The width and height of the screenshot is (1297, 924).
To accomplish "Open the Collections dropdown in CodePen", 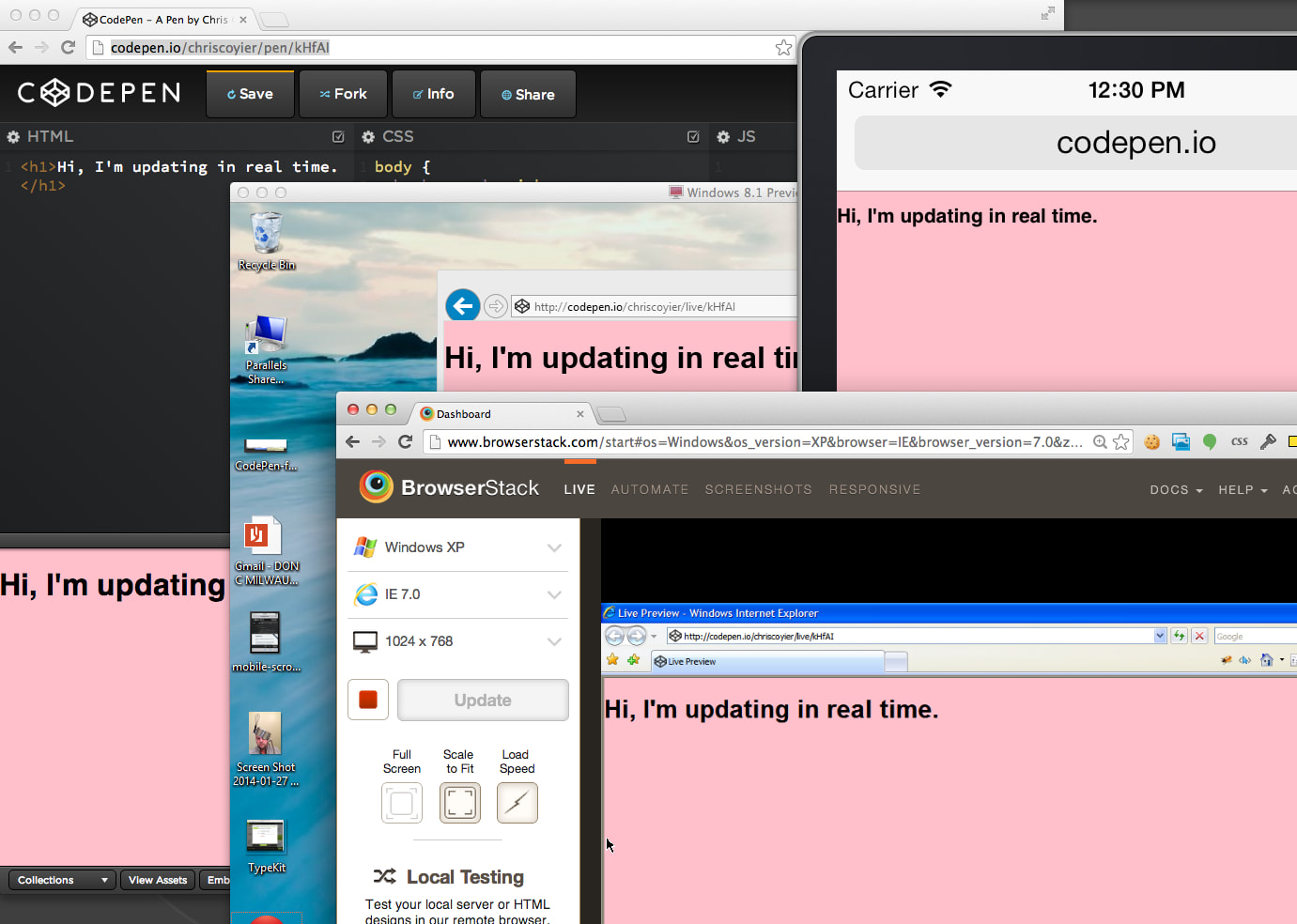I will (62, 880).
